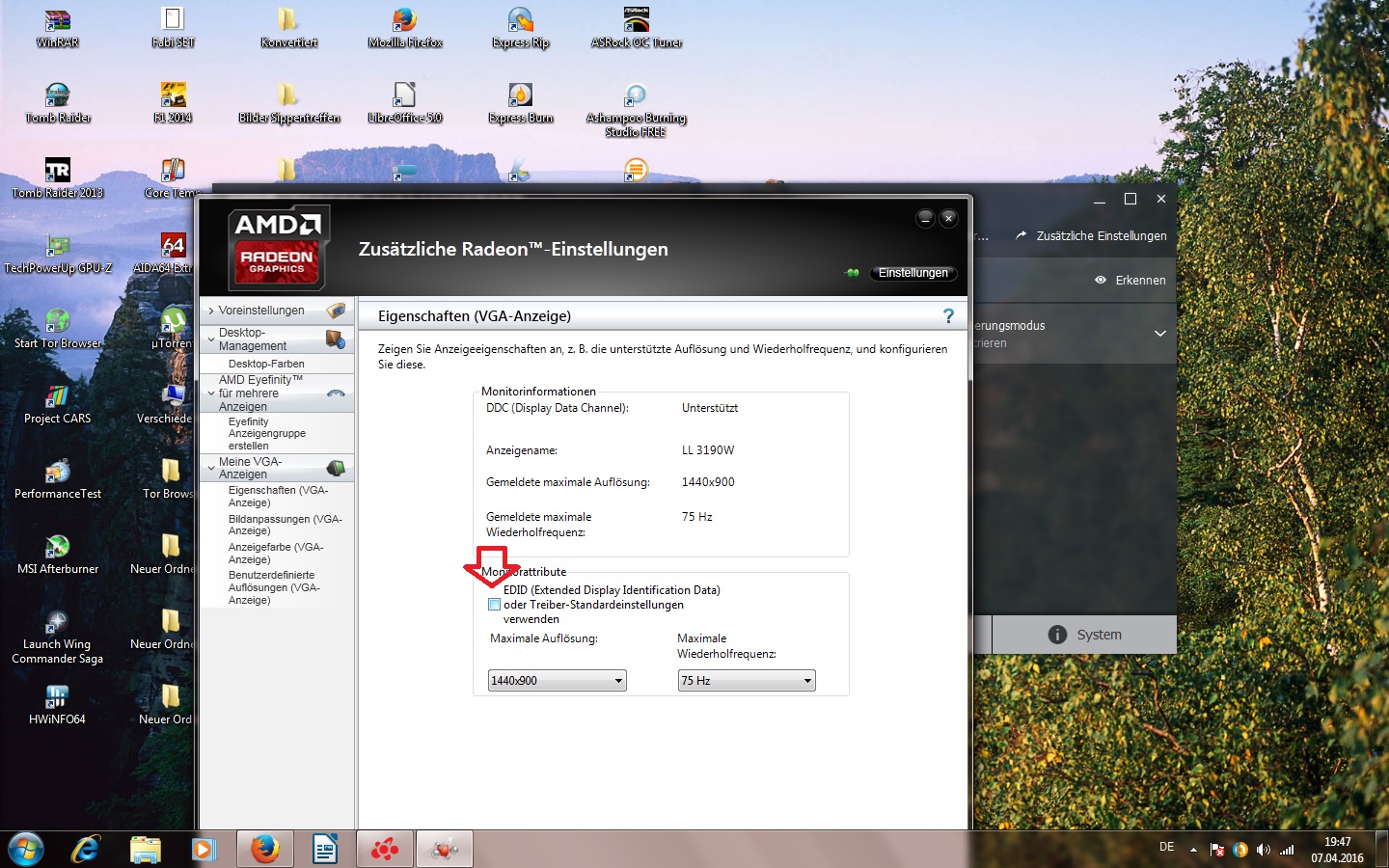
Task: Switch to Firefox in the taskbar
Action: pyautogui.click(x=264, y=850)
